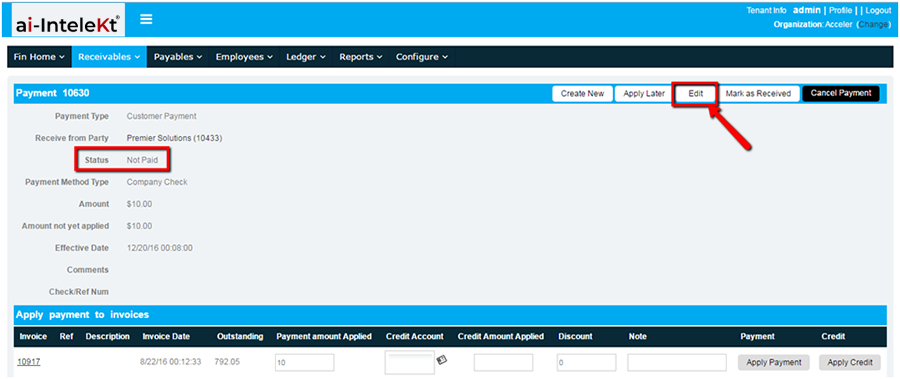Mark the payment as Received

(x=758, y=94)
